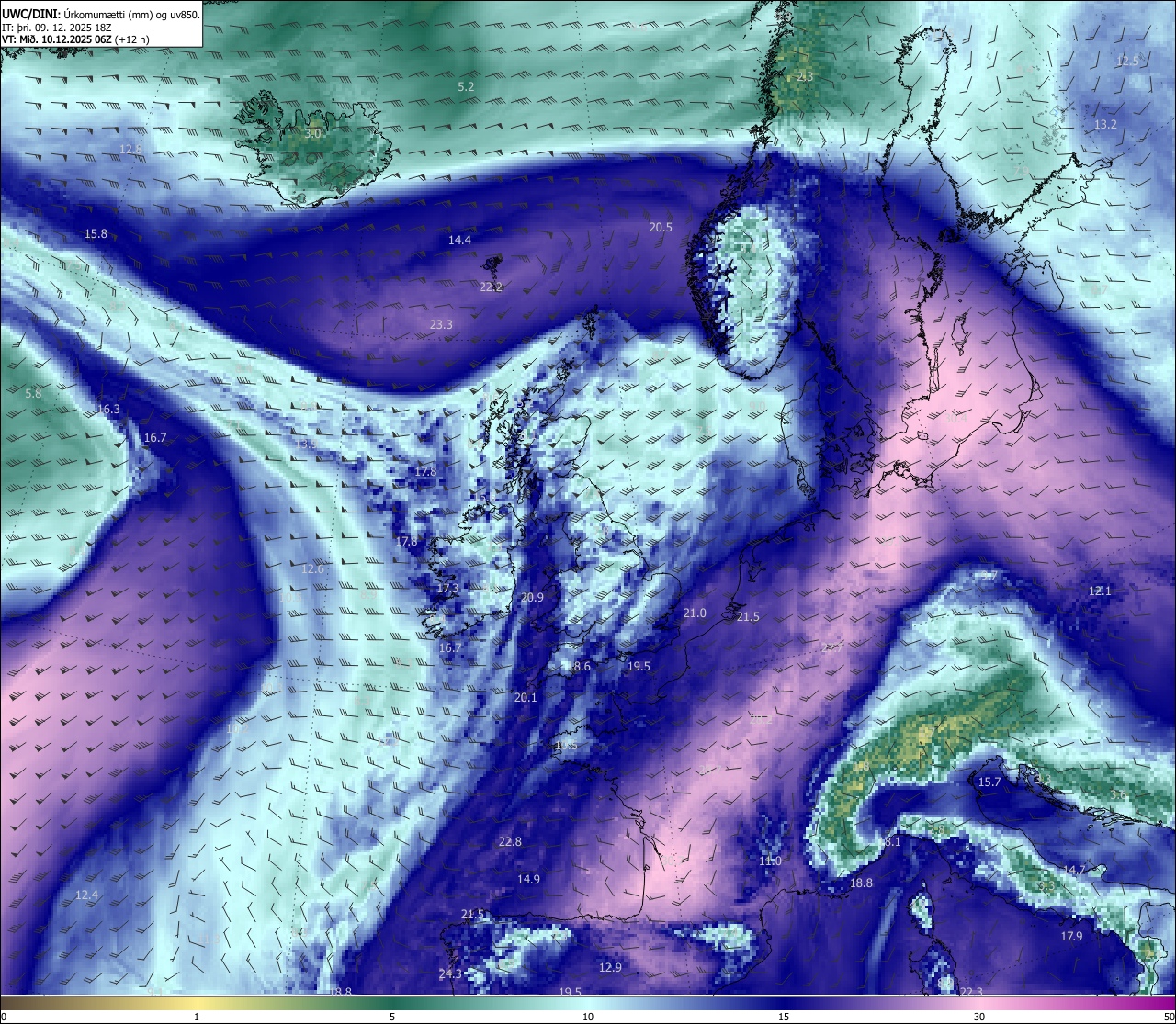Click the 5 tick on the color scale
This screenshot has width=1176, height=1024.
392,1017
